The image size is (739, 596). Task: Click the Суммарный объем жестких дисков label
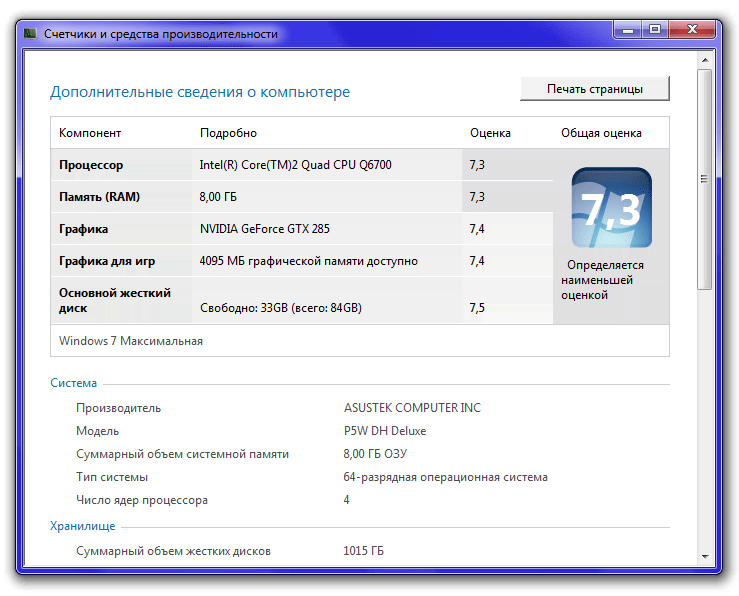[173, 551]
